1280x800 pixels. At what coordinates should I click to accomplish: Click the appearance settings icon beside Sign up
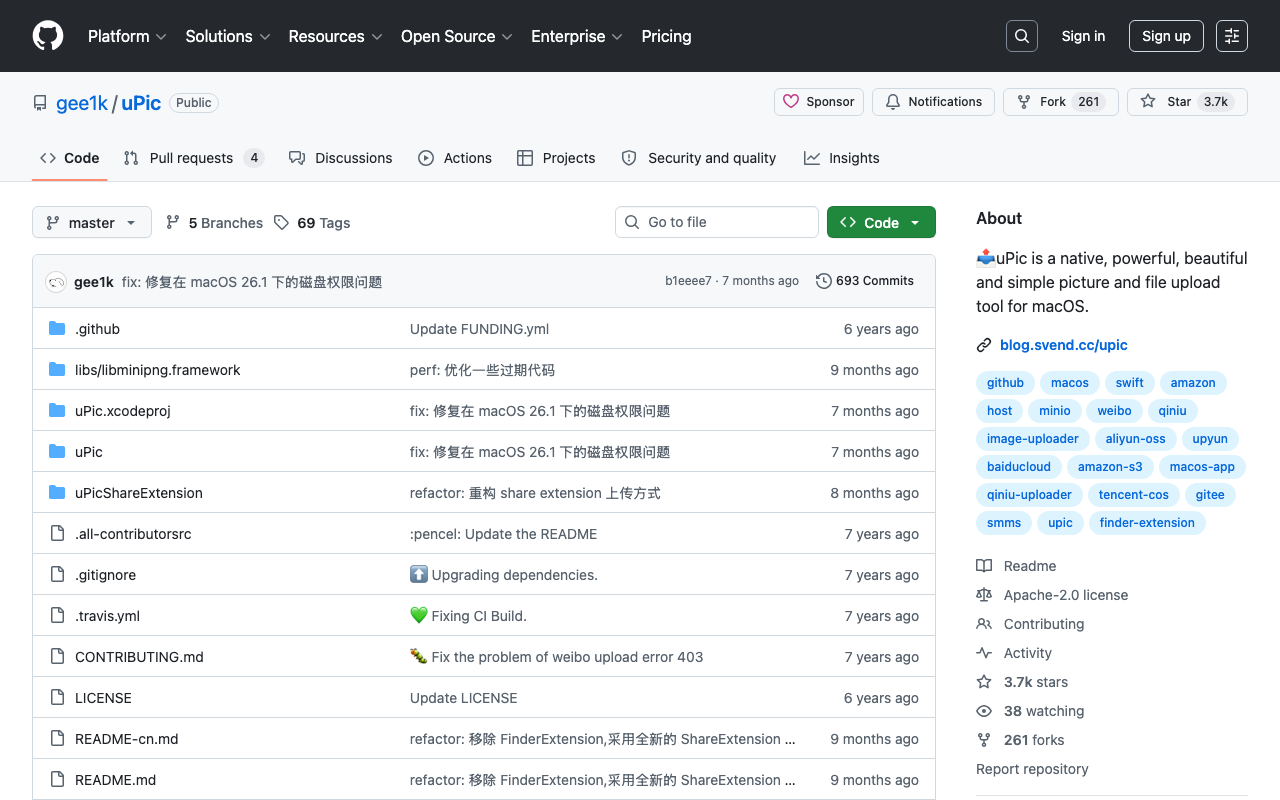point(1232,36)
